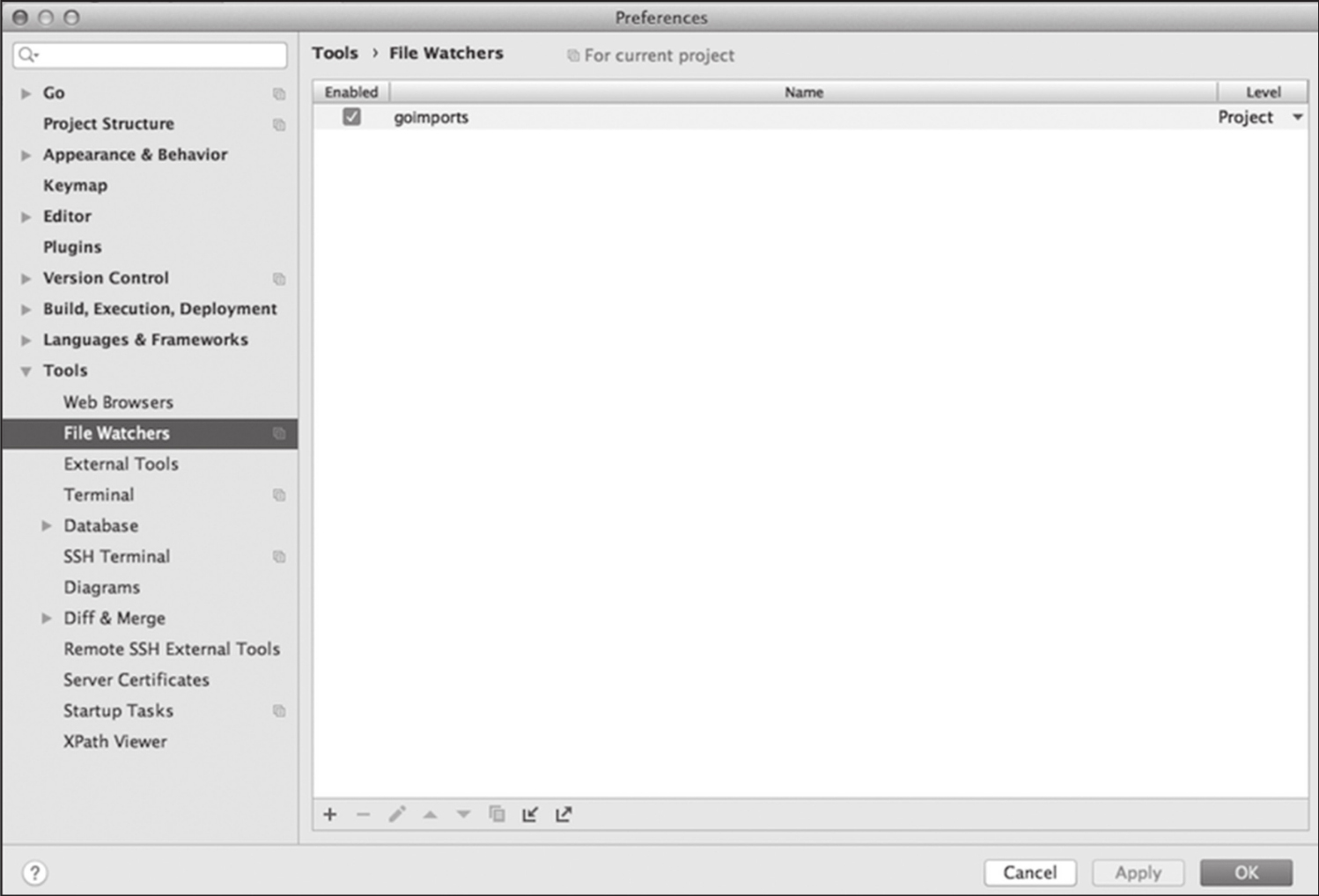
Task: Expand the Database subsection
Action: tap(47, 525)
